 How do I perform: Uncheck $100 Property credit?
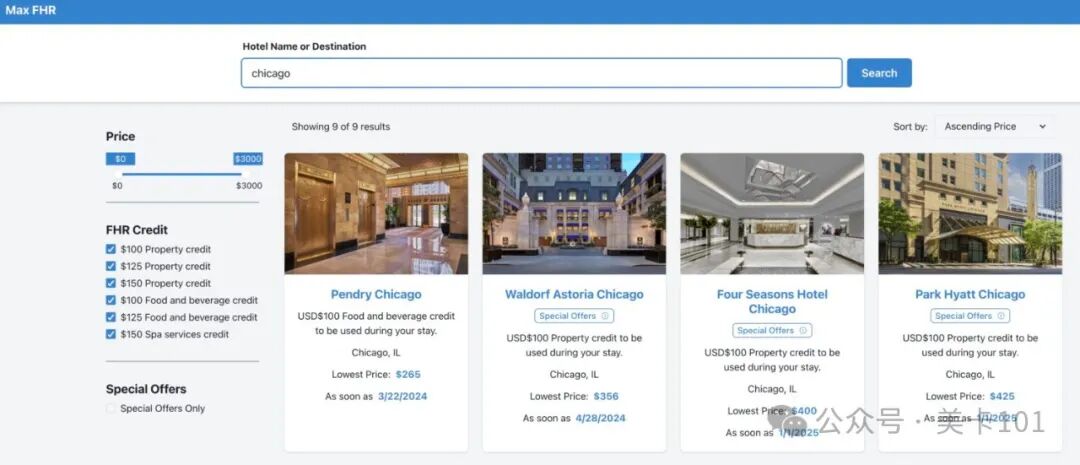coord(111,249)
